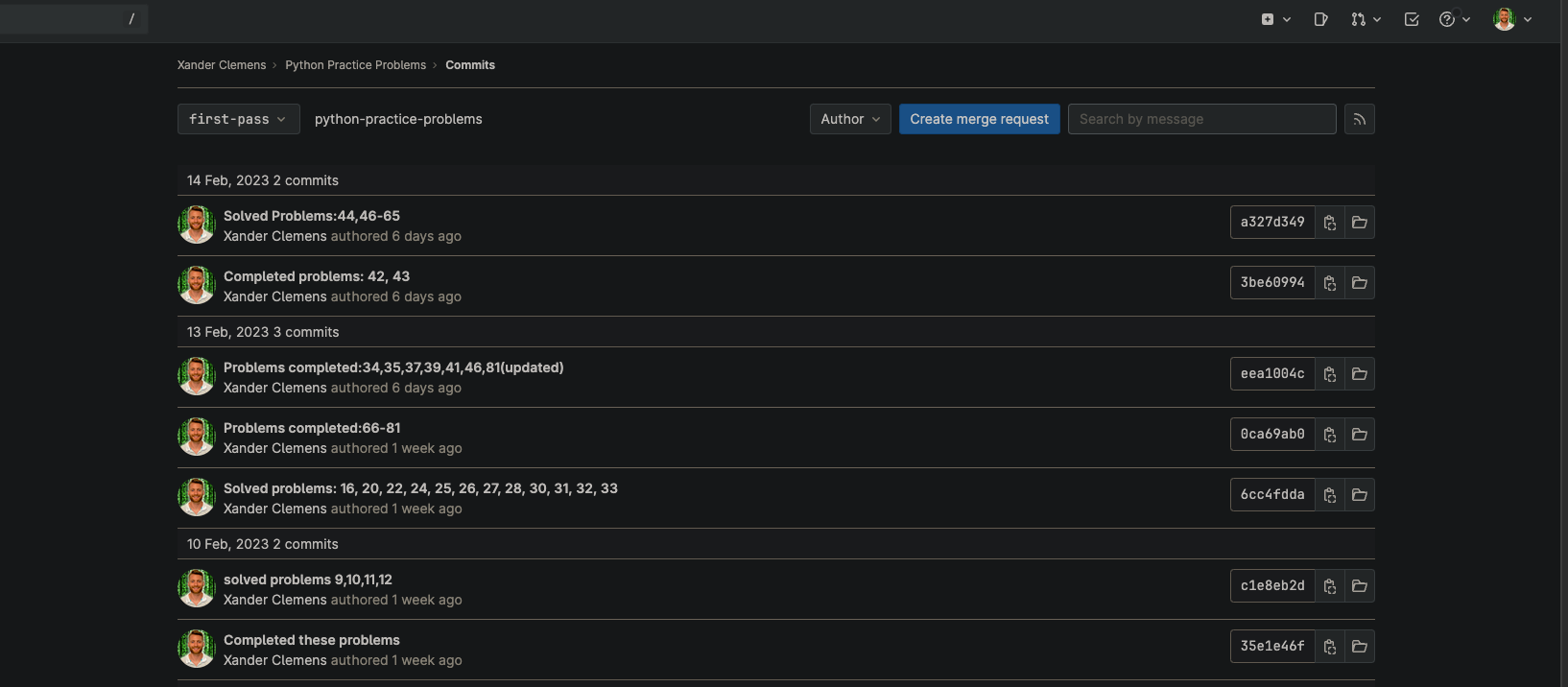Click the avatar beside "Solved Problems:44,46-65"
Viewport: 1568px width, 687px height.
click(x=197, y=225)
